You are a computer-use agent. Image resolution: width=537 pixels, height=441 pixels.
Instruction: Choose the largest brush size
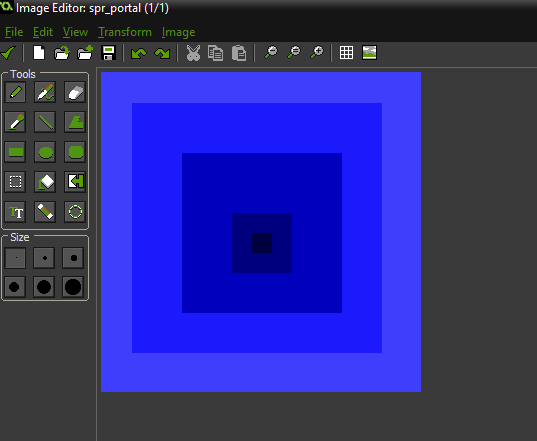point(73,287)
